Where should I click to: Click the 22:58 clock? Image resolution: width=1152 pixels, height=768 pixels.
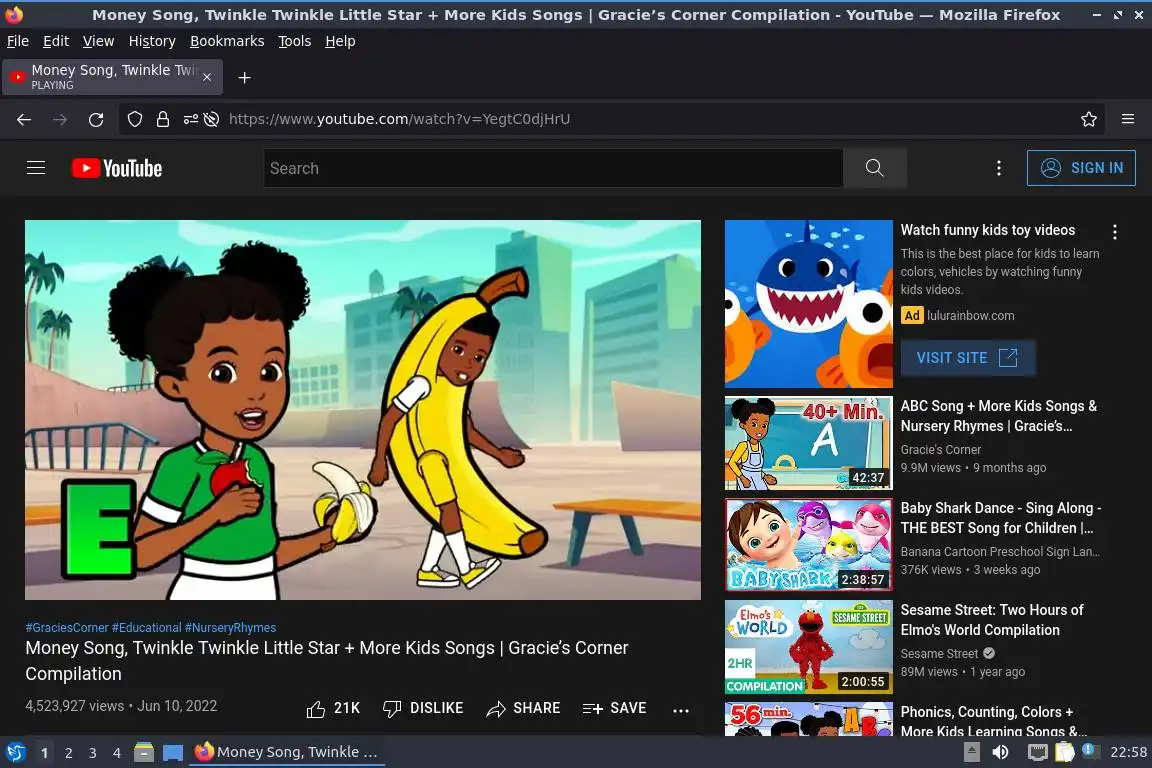[x=1128, y=752]
